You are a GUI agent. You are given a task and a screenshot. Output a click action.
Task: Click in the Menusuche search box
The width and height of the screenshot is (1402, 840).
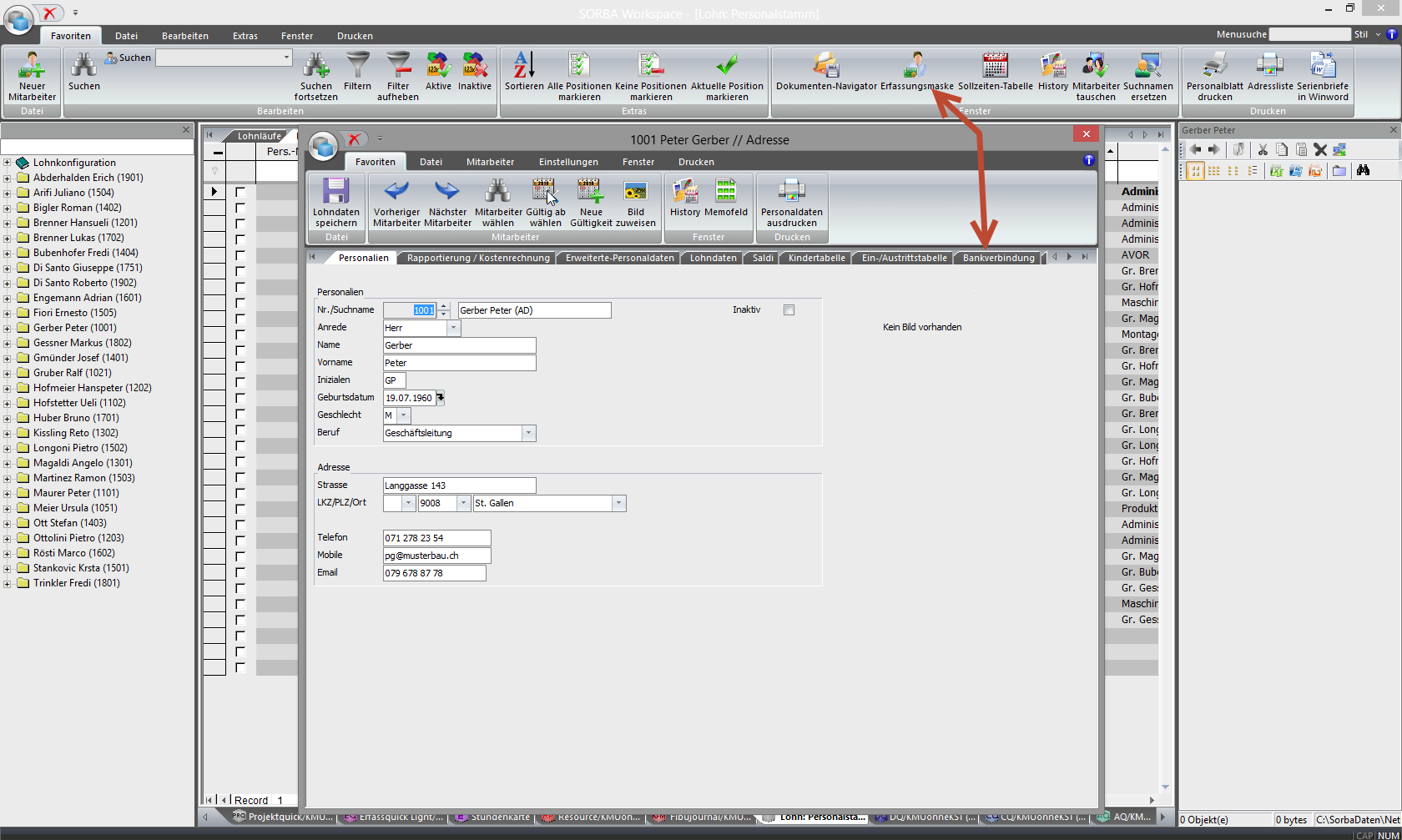pyautogui.click(x=1309, y=34)
